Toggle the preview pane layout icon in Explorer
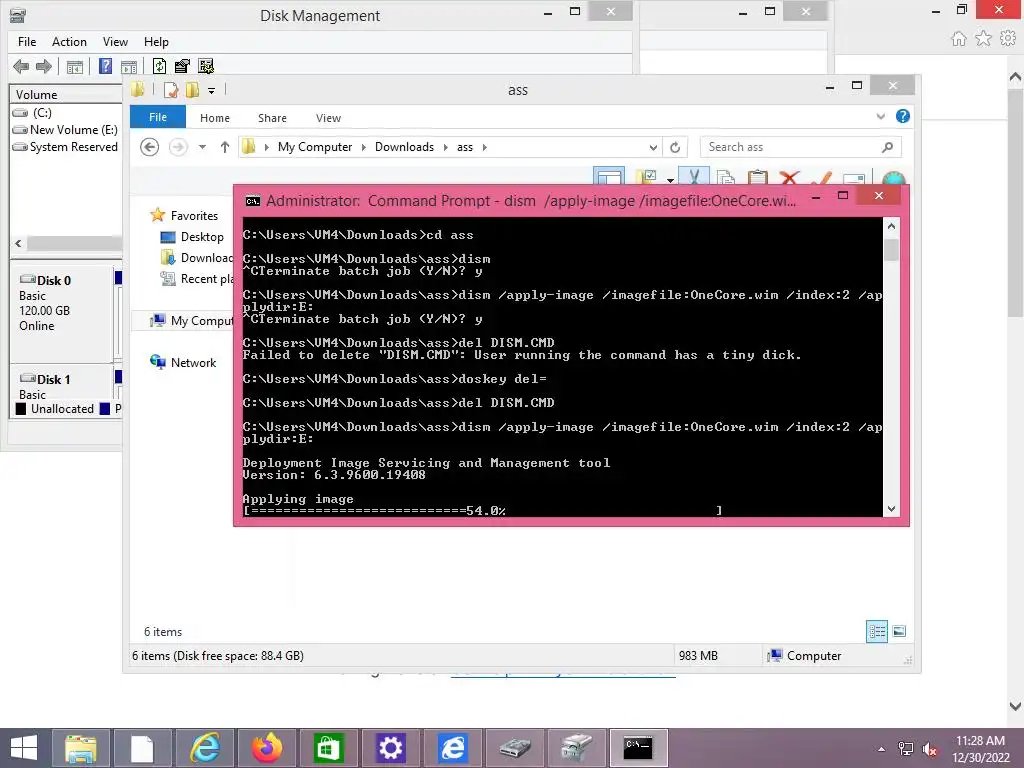The height and width of the screenshot is (768, 1024). [609, 177]
